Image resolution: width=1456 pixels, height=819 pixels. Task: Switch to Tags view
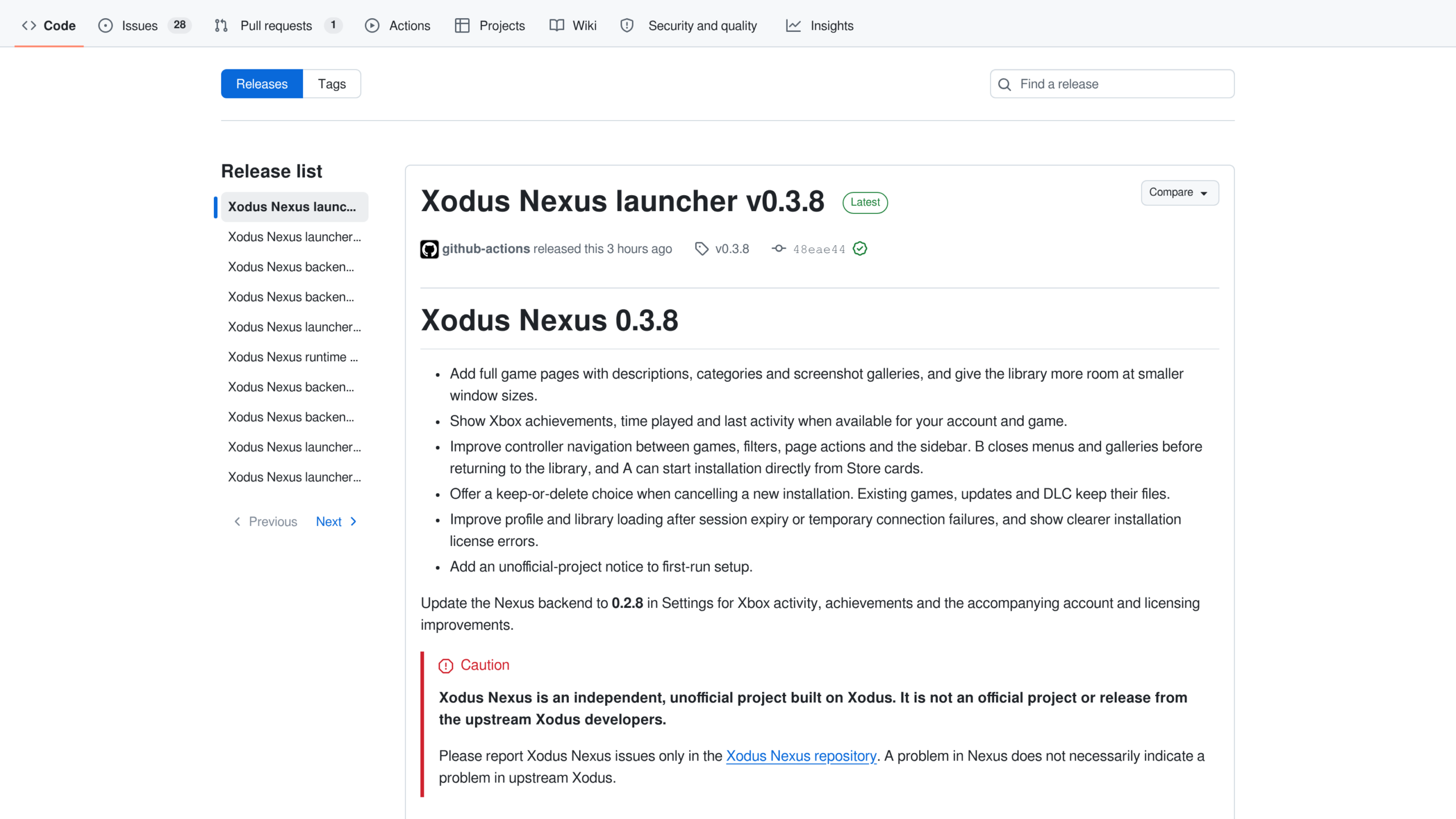coord(332,84)
